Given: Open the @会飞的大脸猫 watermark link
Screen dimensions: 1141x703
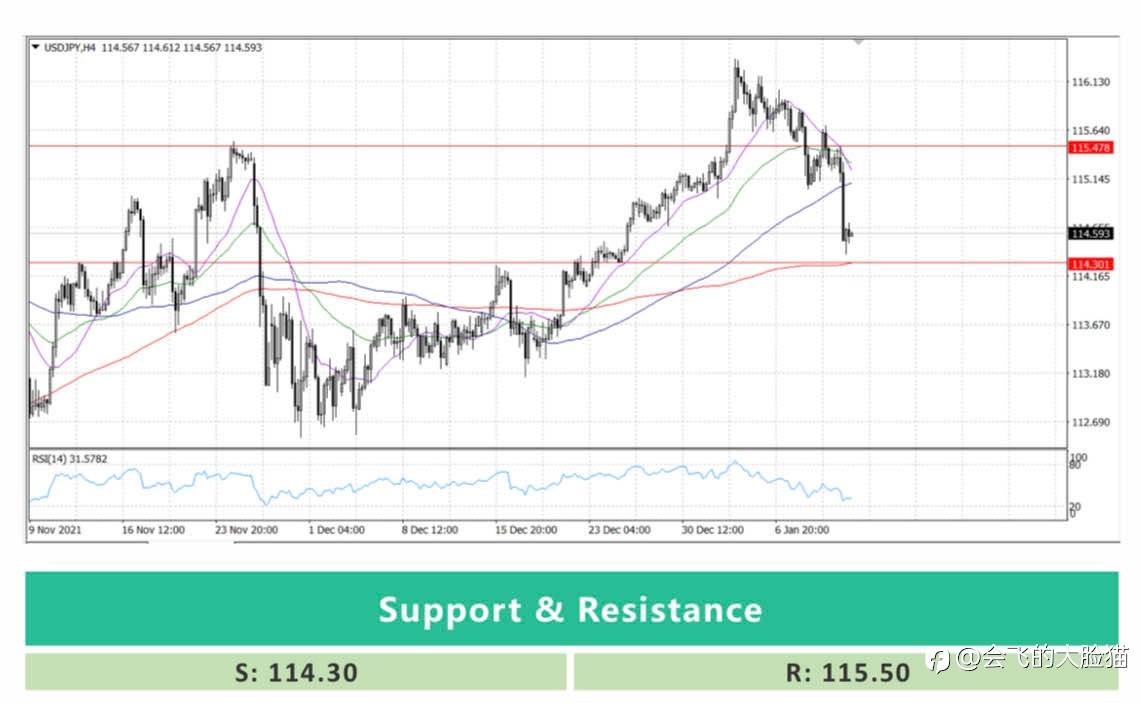Looking at the screenshot, I should (1041, 658).
